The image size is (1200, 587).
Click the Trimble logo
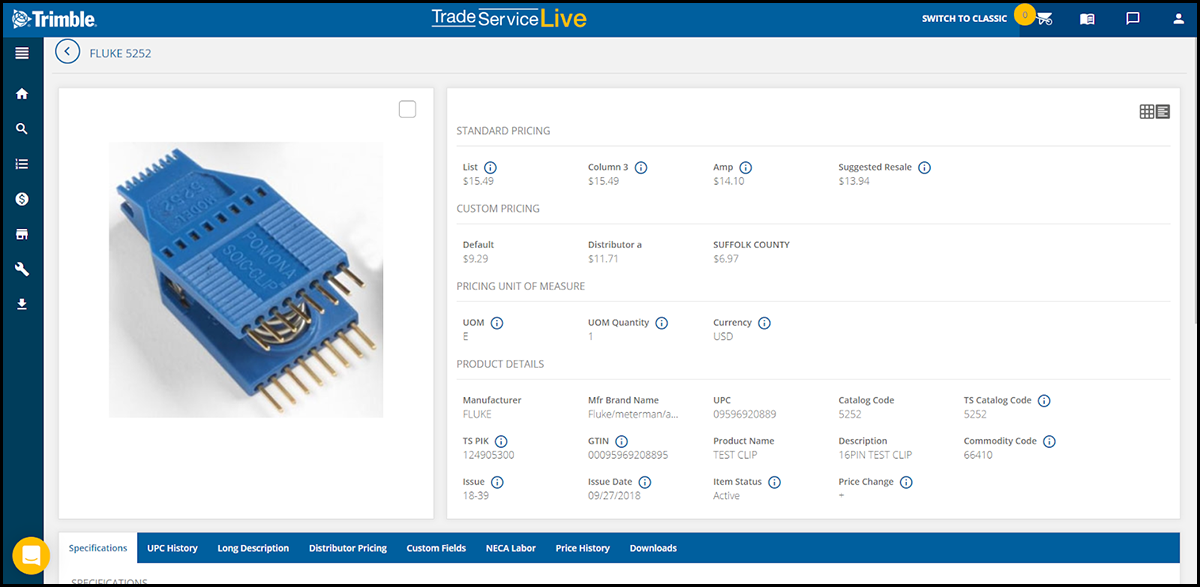56,19
